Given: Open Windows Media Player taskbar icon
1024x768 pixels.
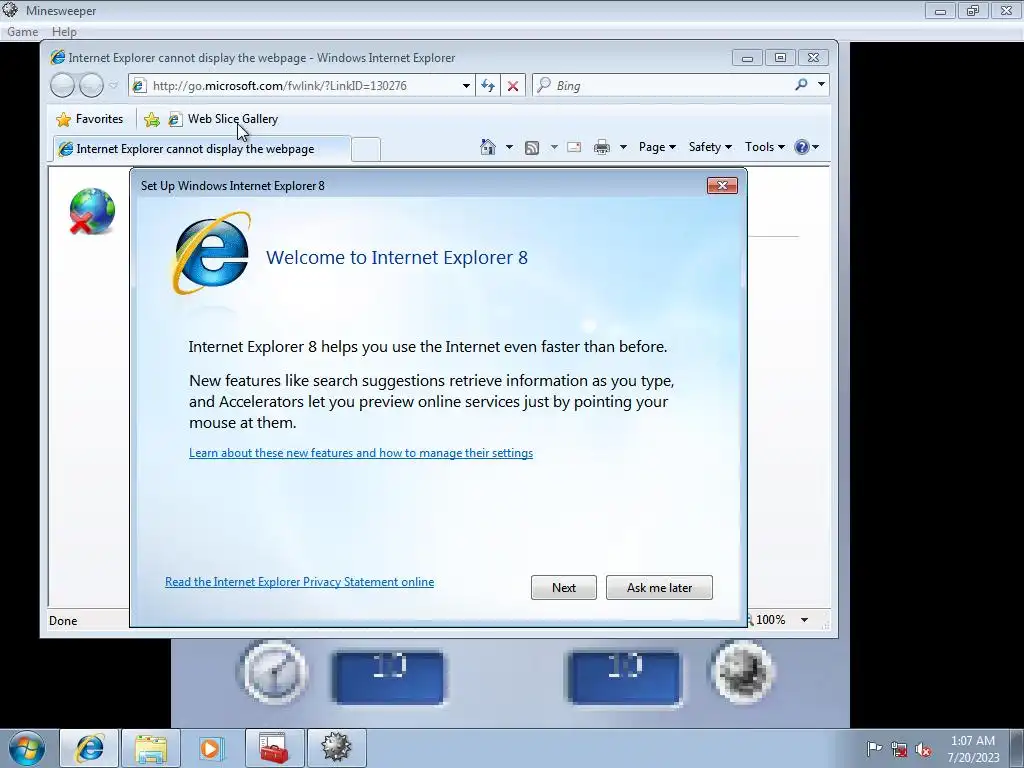Looking at the screenshot, I should pyautogui.click(x=211, y=748).
